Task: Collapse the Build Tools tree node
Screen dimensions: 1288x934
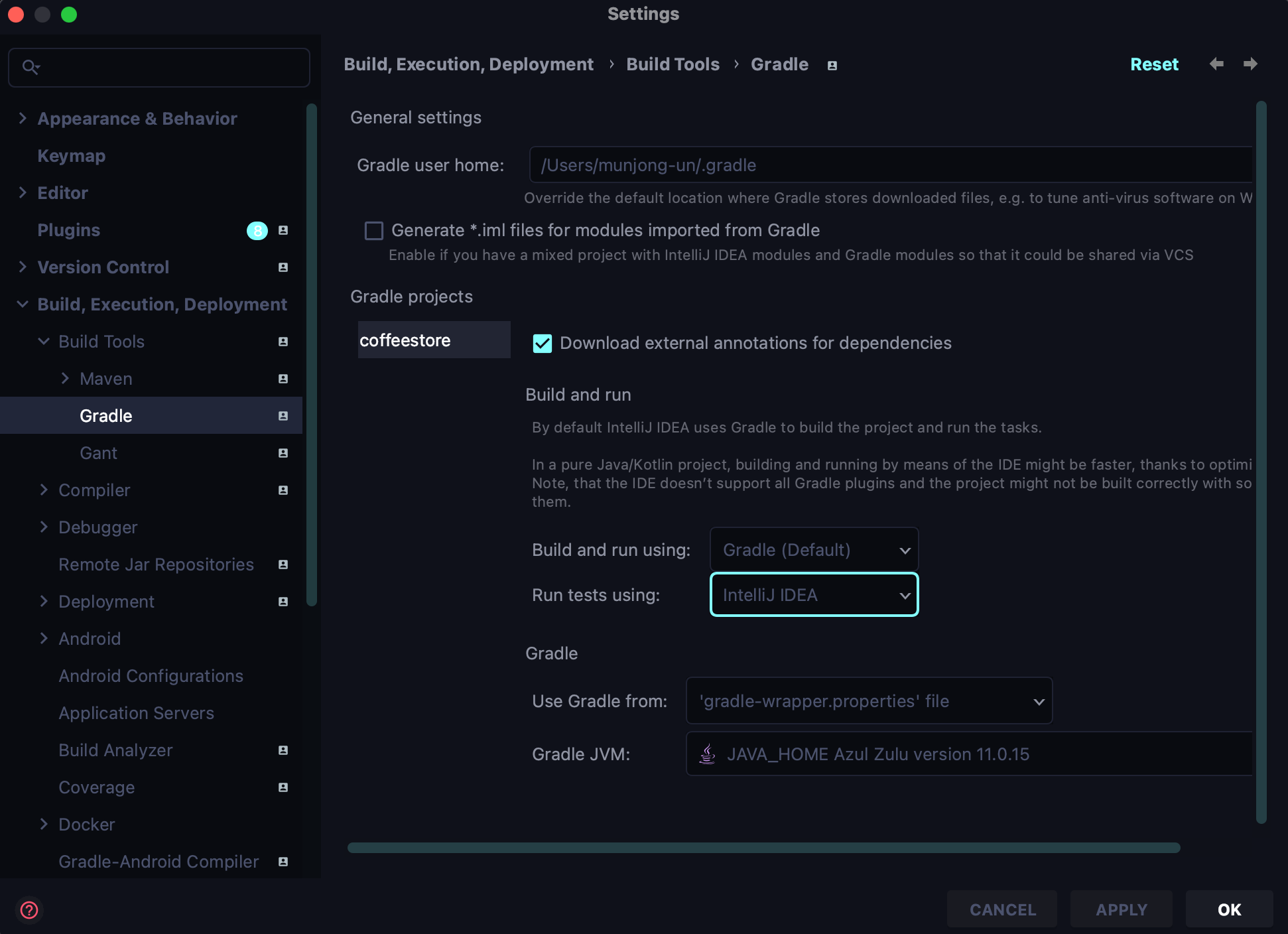Action: tap(44, 342)
